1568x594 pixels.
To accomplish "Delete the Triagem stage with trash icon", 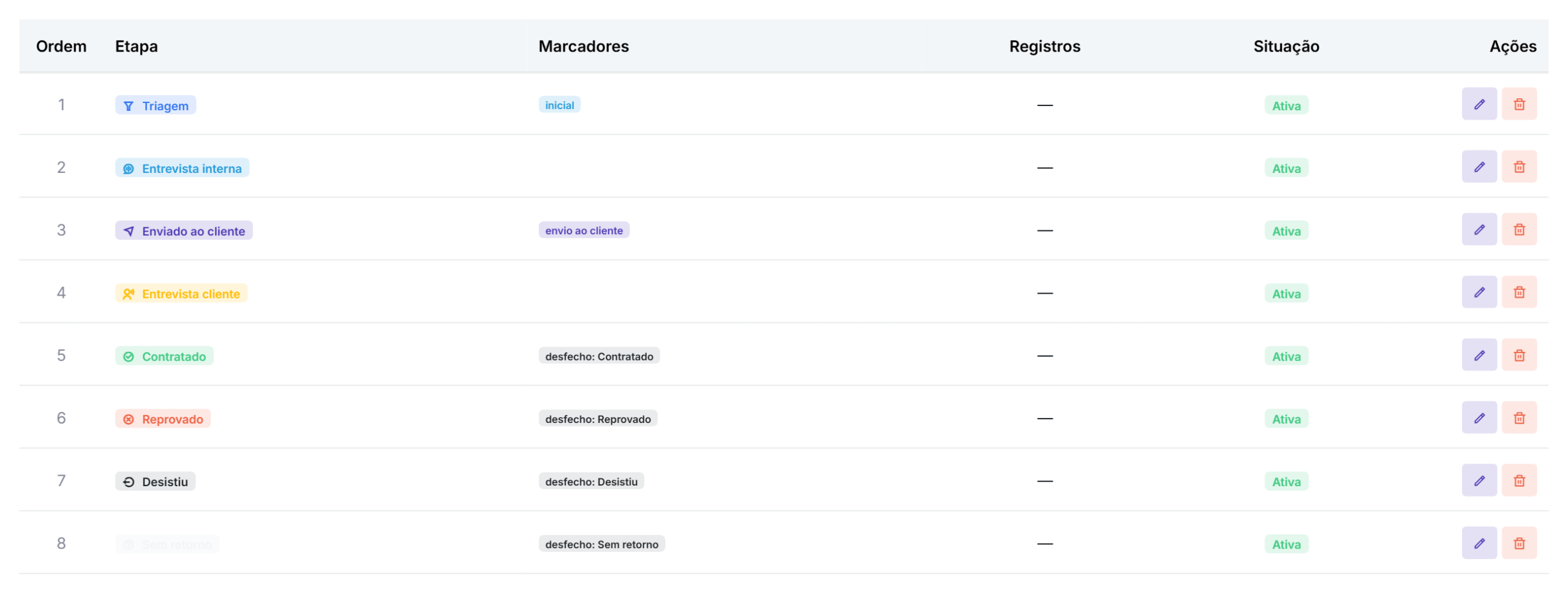I will coord(1518,104).
